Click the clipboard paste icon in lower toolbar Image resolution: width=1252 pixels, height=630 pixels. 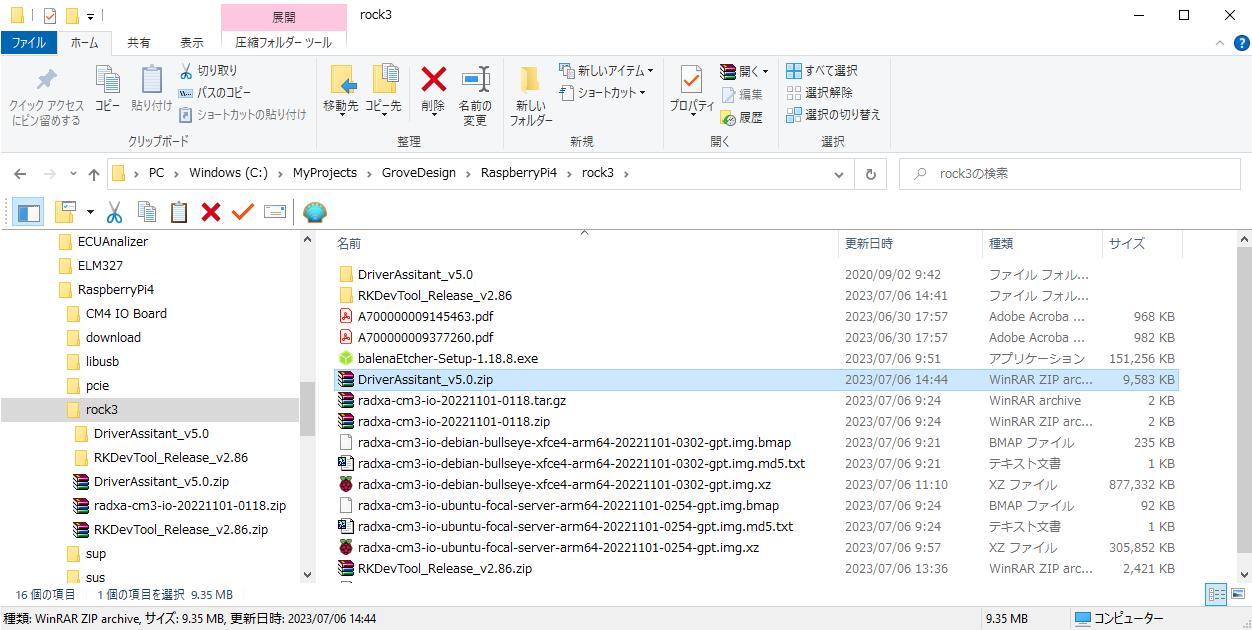click(x=179, y=212)
